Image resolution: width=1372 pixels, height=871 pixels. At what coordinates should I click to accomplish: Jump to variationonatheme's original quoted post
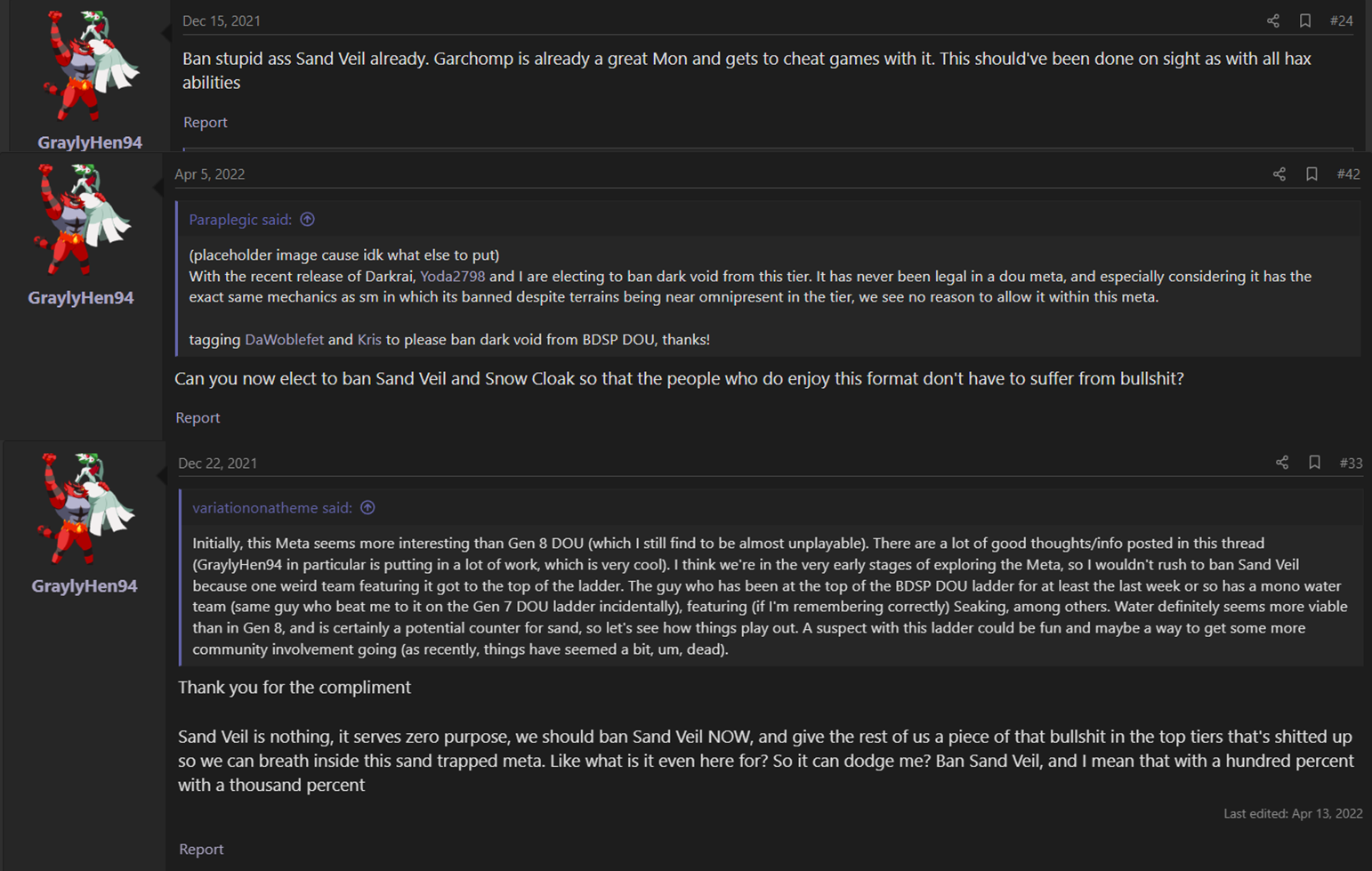(367, 508)
